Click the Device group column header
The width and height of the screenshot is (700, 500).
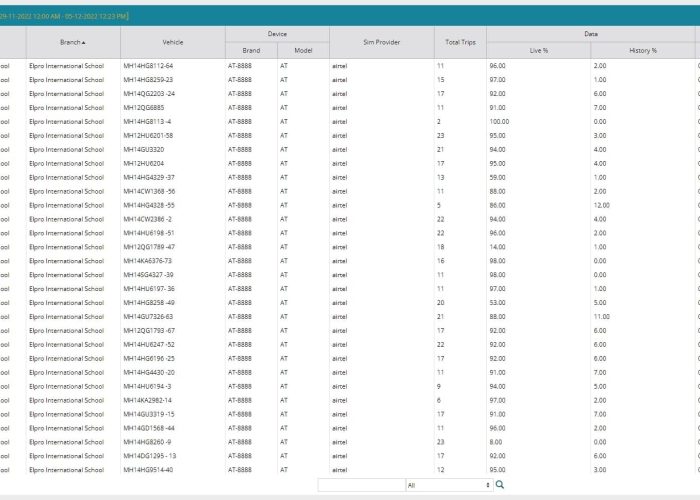click(x=277, y=34)
